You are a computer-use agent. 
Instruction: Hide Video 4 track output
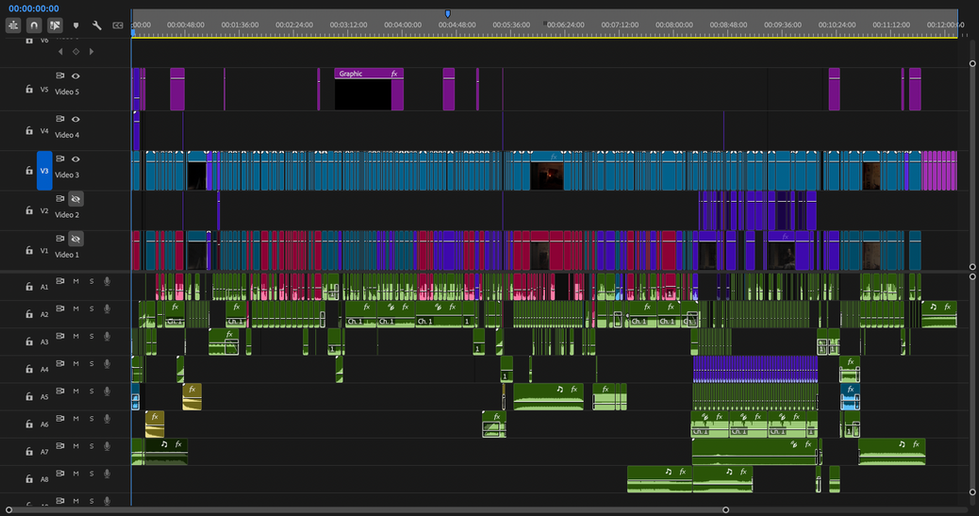76,119
